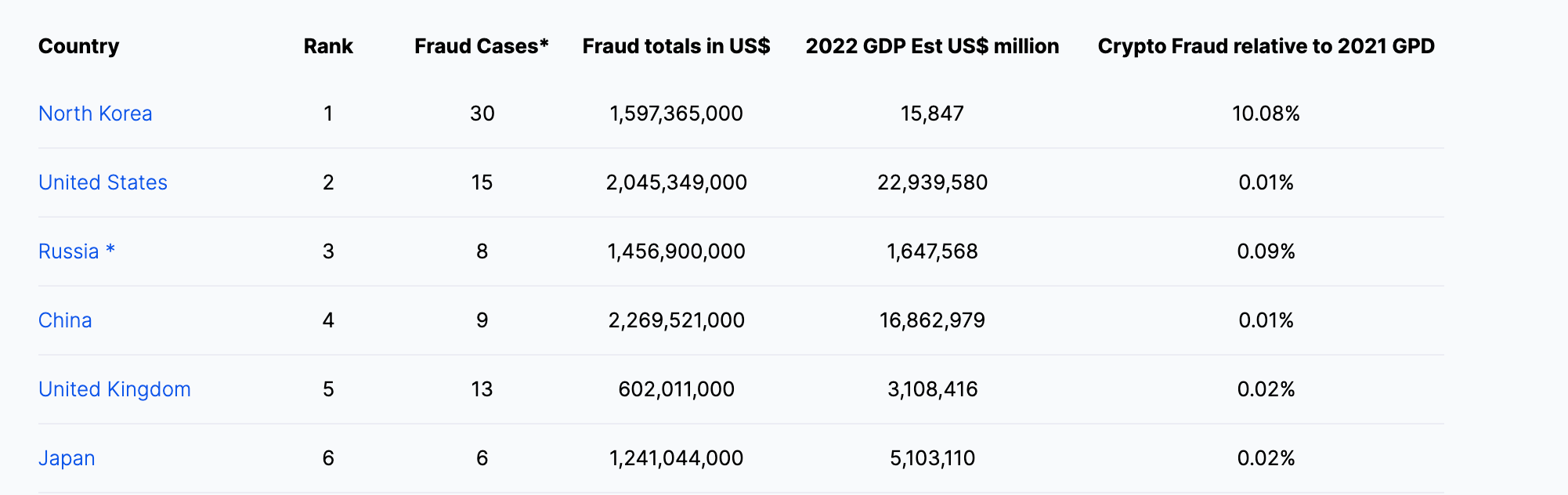Click the Rank column header
Viewport: 1568px width, 495px height.
click(x=328, y=46)
